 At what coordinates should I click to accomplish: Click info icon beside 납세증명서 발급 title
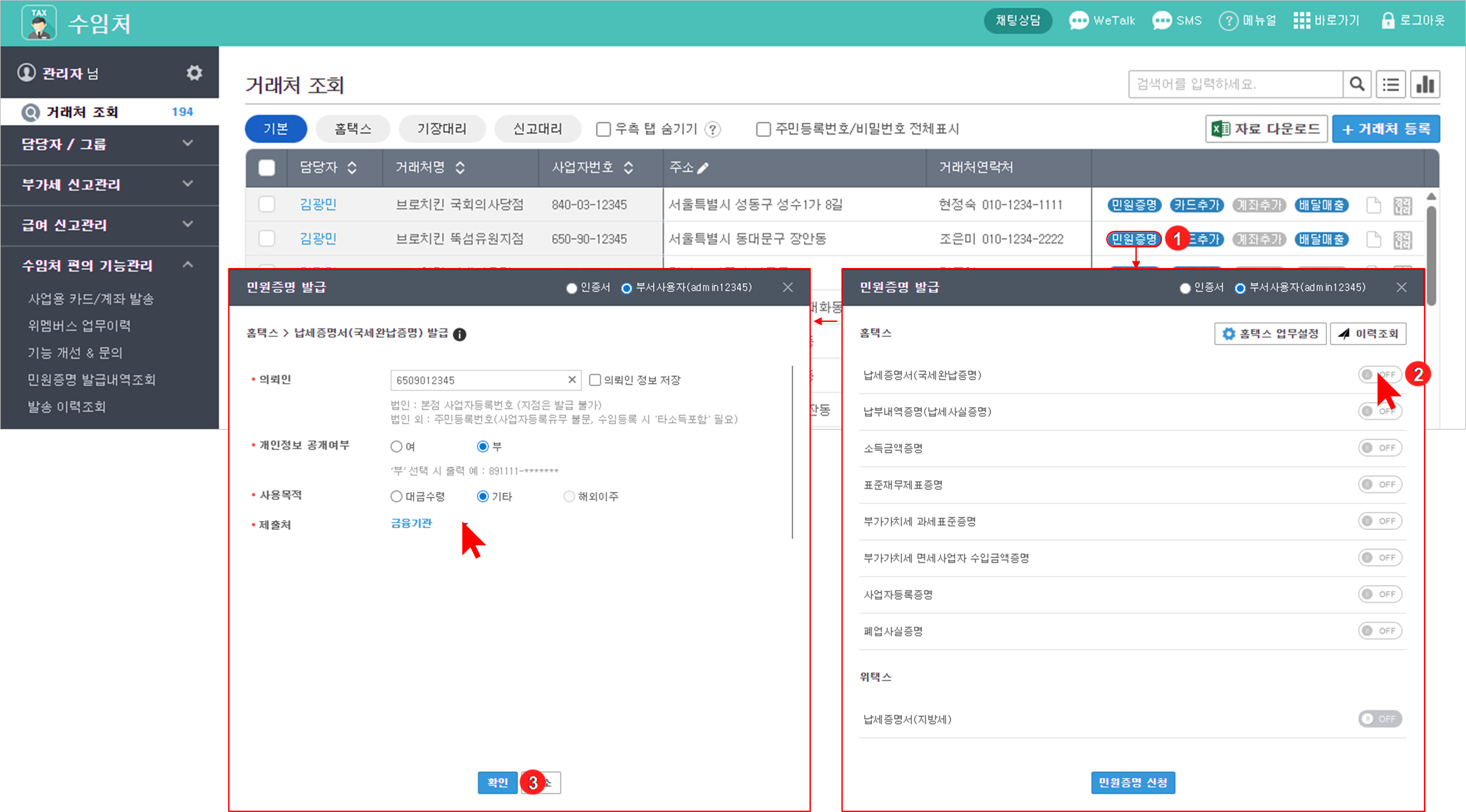point(460,335)
